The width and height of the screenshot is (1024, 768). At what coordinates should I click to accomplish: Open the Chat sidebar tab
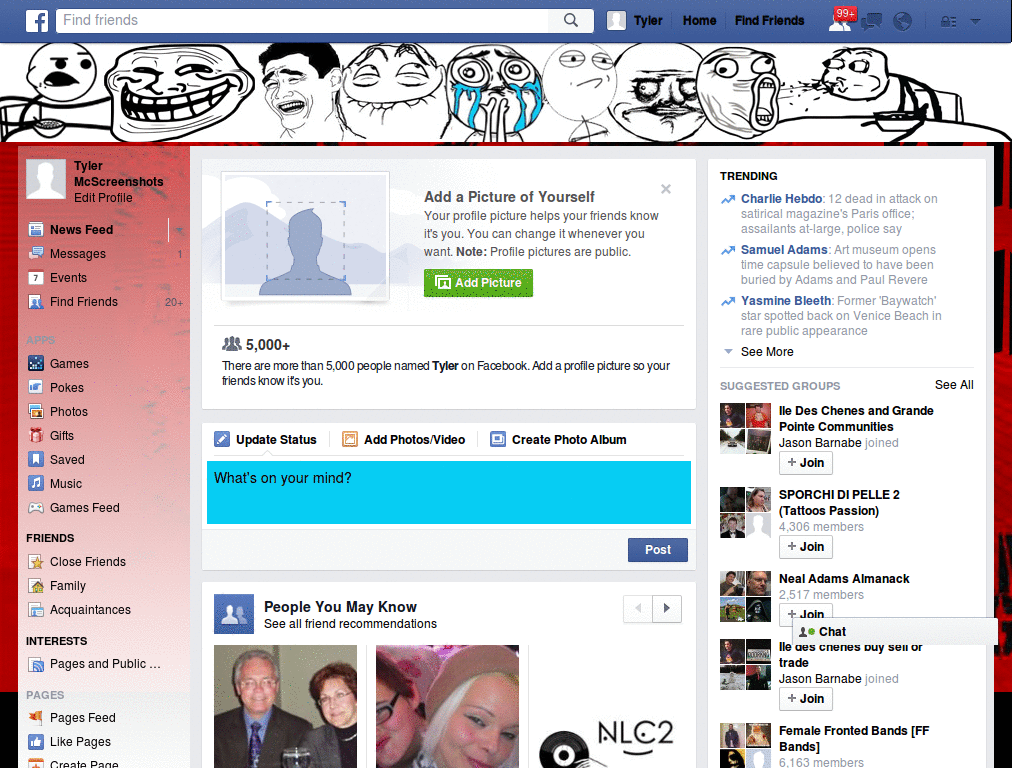click(895, 632)
